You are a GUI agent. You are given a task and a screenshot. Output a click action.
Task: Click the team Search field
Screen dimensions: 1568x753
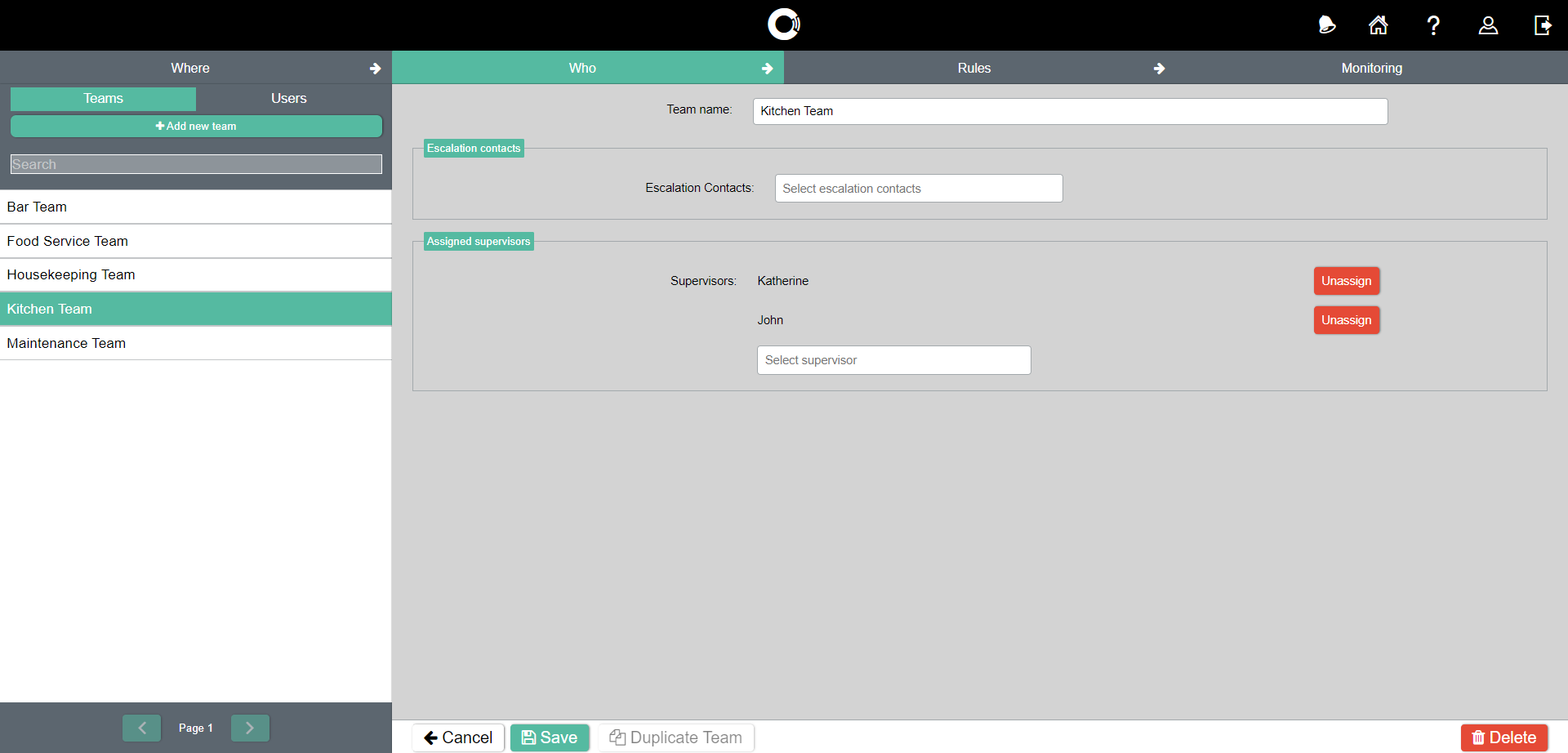196,164
